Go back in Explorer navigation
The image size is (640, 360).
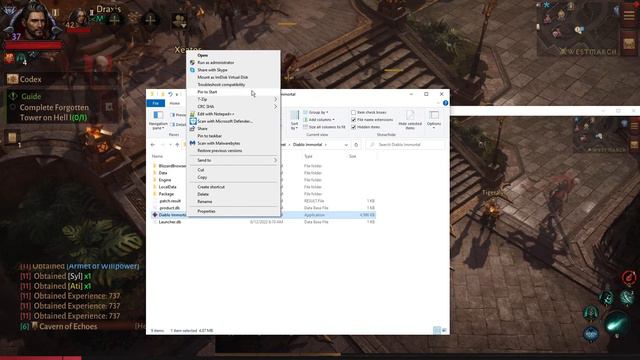(153, 145)
